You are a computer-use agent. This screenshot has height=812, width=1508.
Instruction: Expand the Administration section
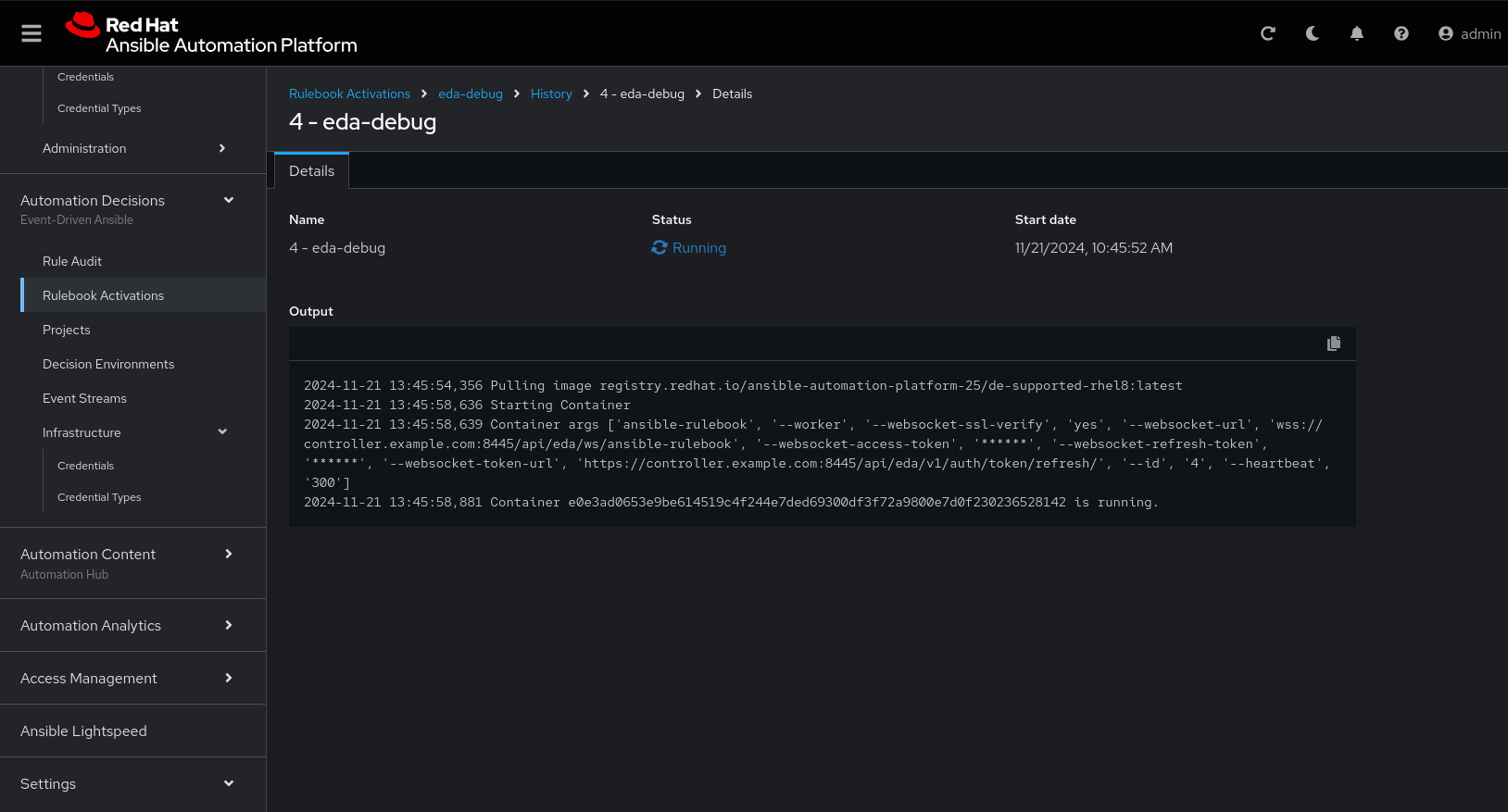pyautogui.click(x=133, y=148)
